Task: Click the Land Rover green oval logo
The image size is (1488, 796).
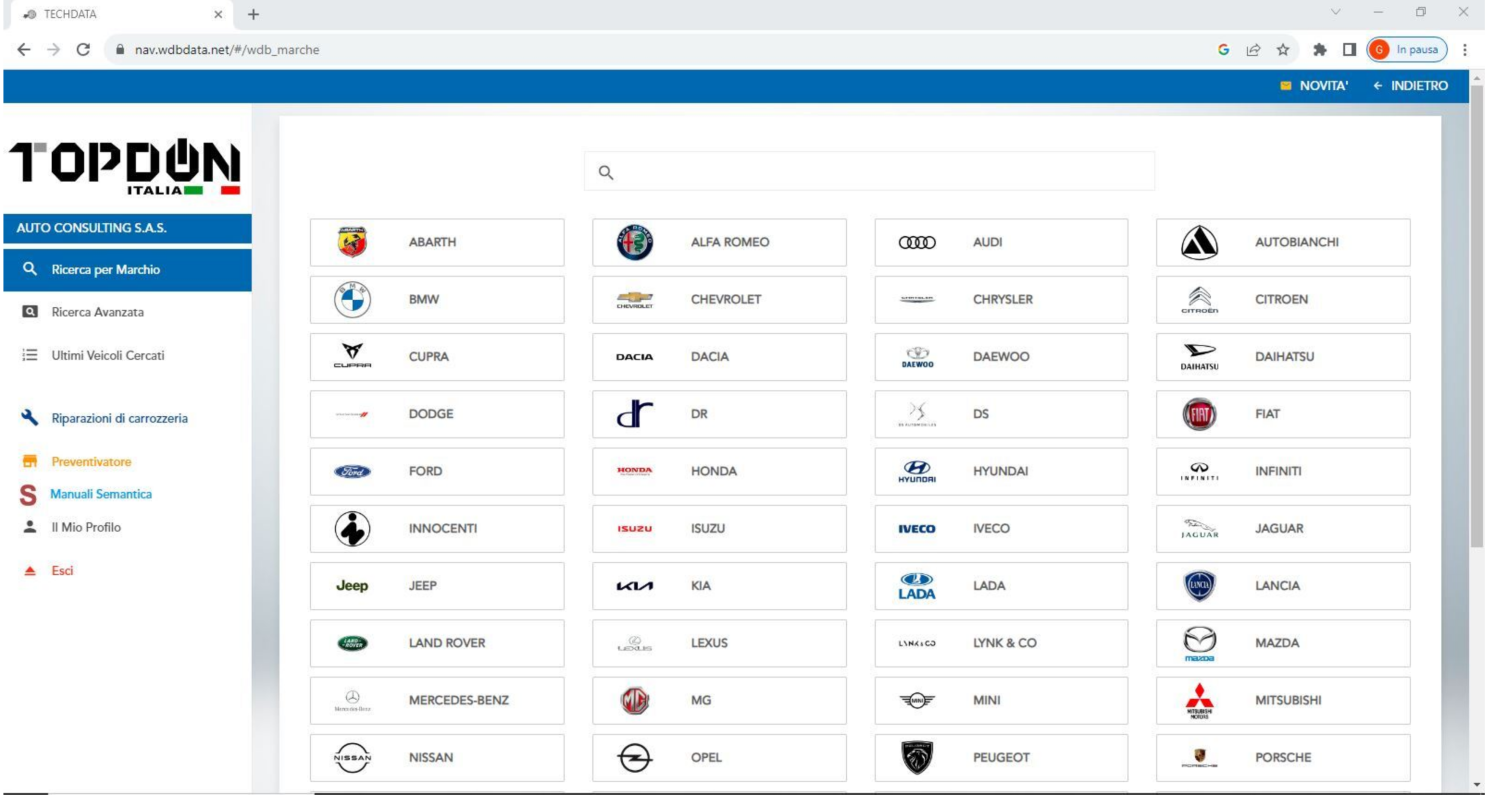Action: click(353, 643)
